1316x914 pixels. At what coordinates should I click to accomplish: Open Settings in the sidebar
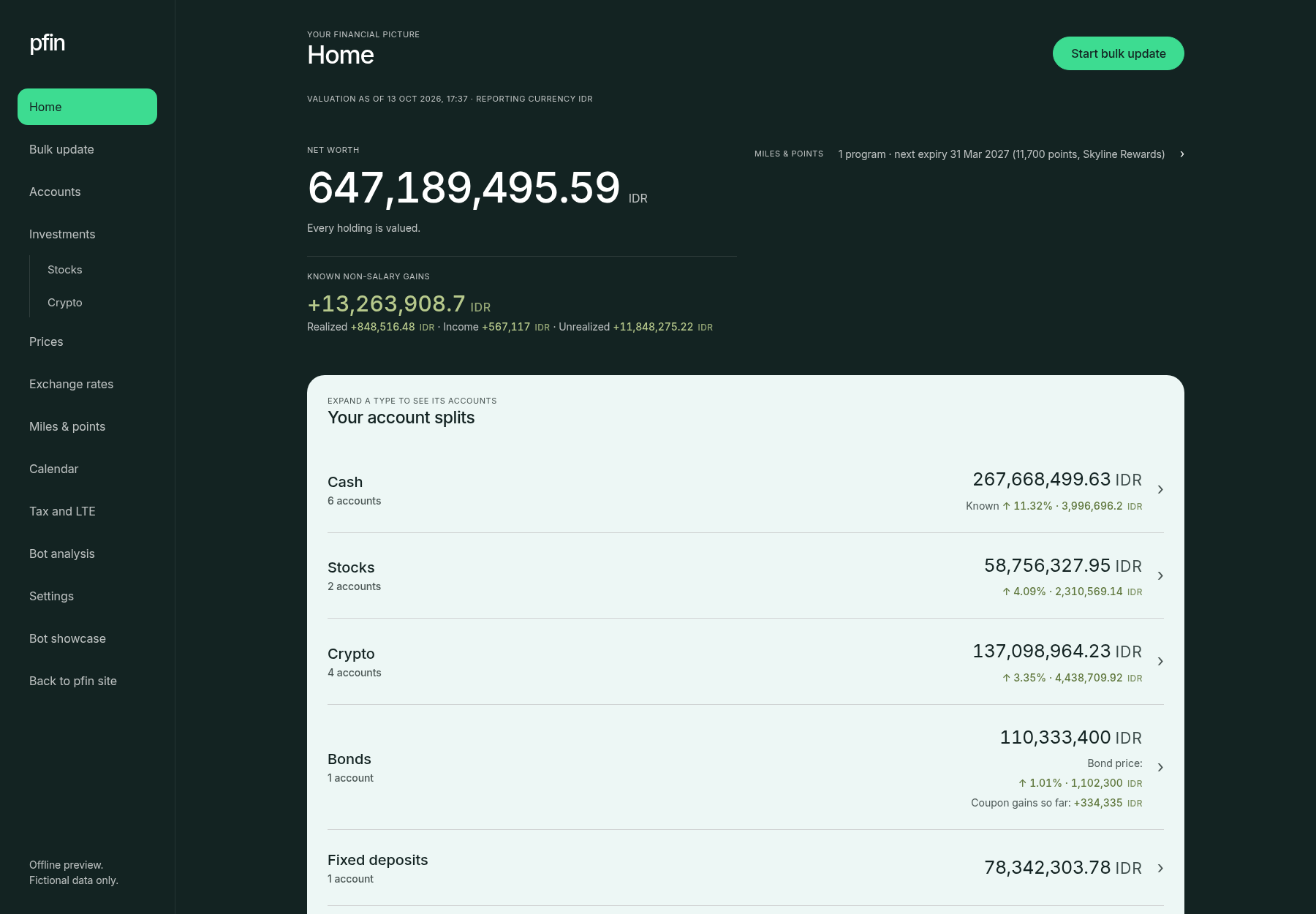(87, 596)
